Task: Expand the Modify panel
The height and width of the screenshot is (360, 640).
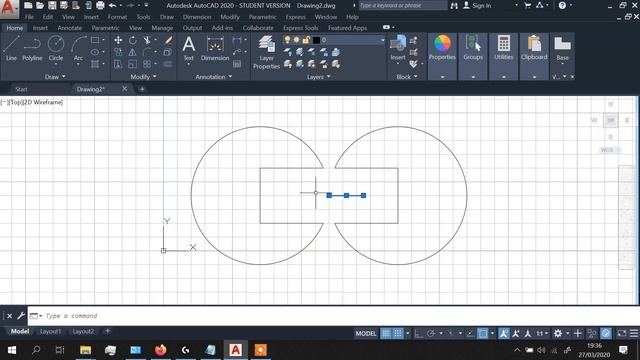Action: (x=143, y=76)
